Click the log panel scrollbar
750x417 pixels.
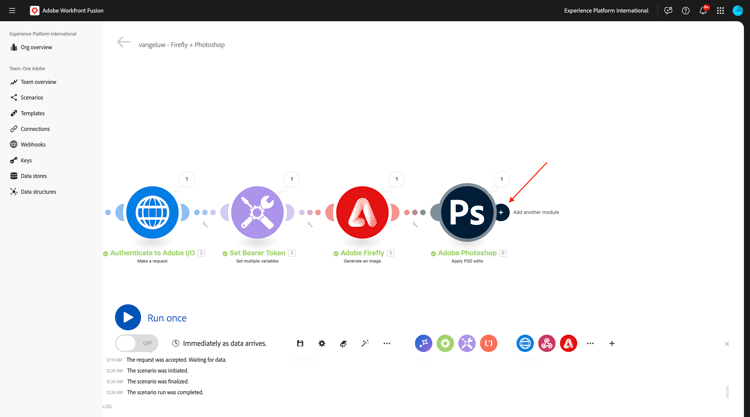tap(728, 392)
